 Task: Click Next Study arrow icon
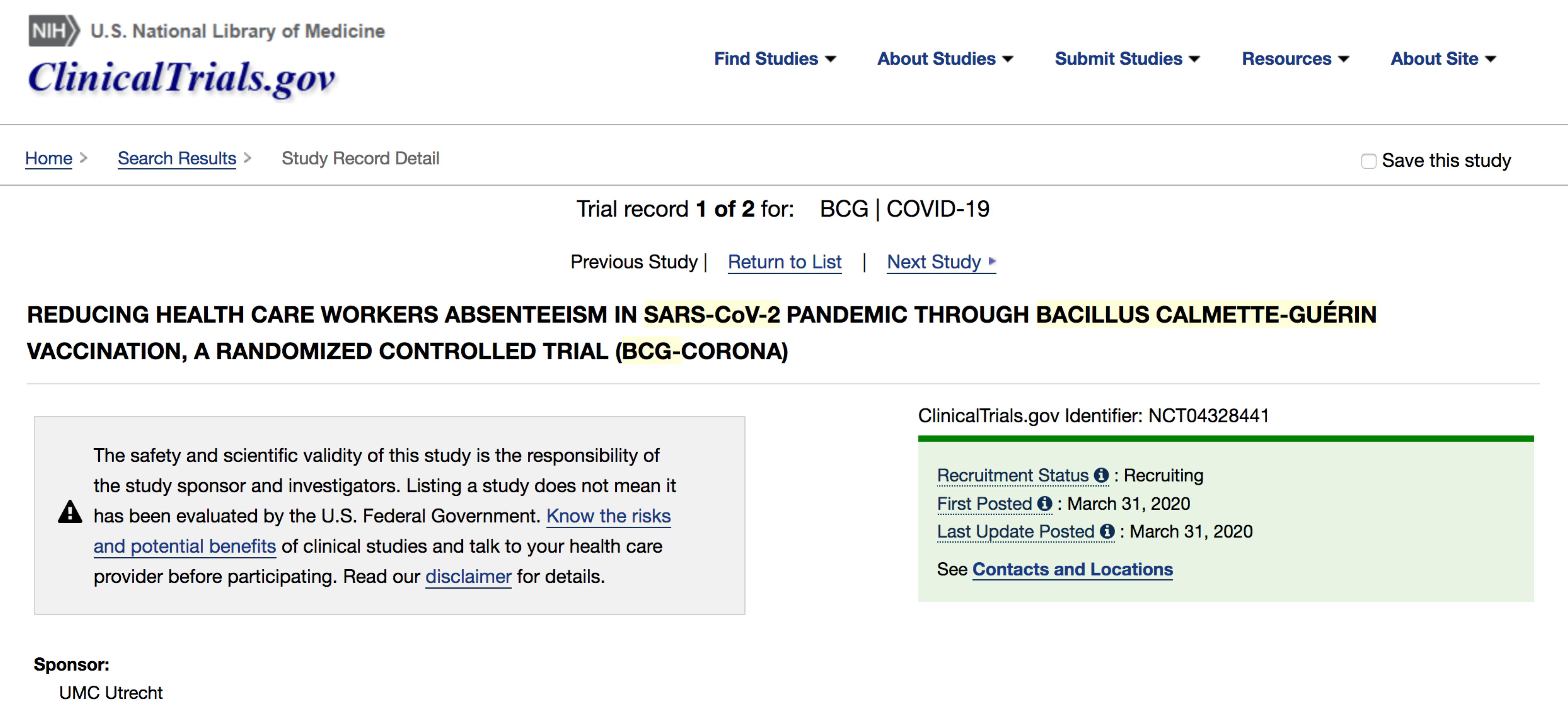[x=992, y=262]
